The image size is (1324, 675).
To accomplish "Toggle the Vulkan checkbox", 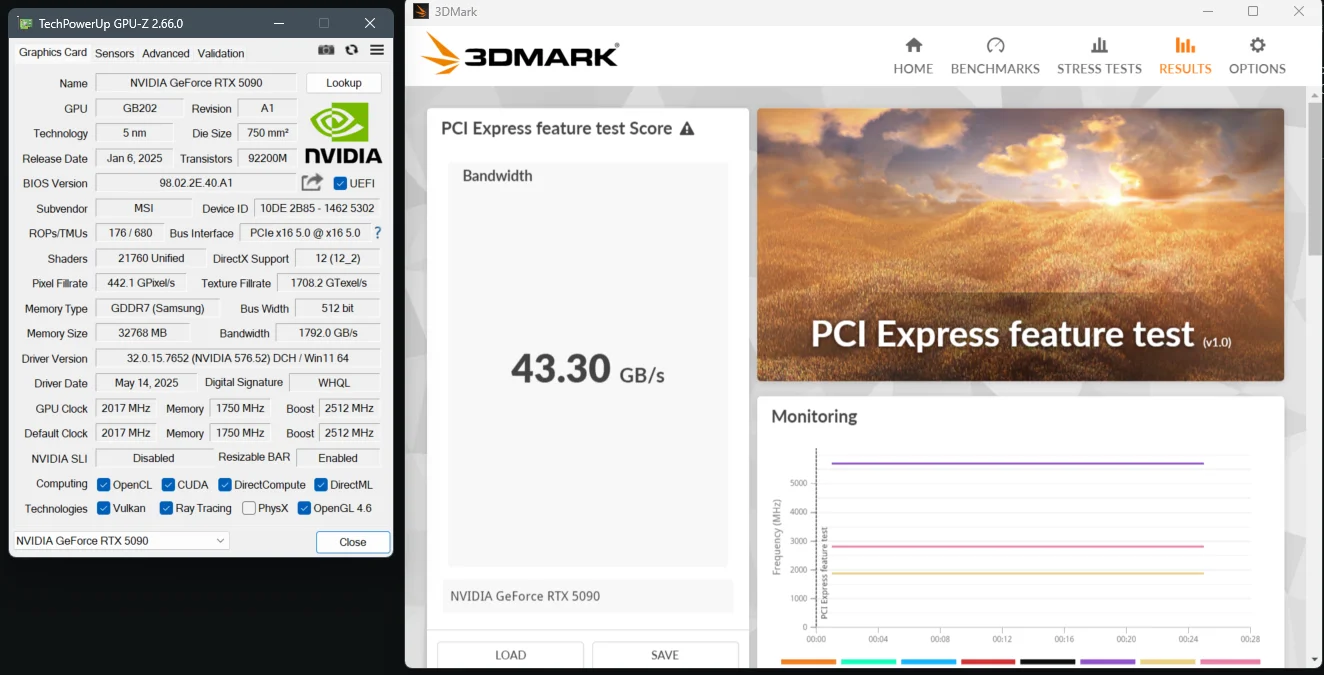I will (x=104, y=508).
